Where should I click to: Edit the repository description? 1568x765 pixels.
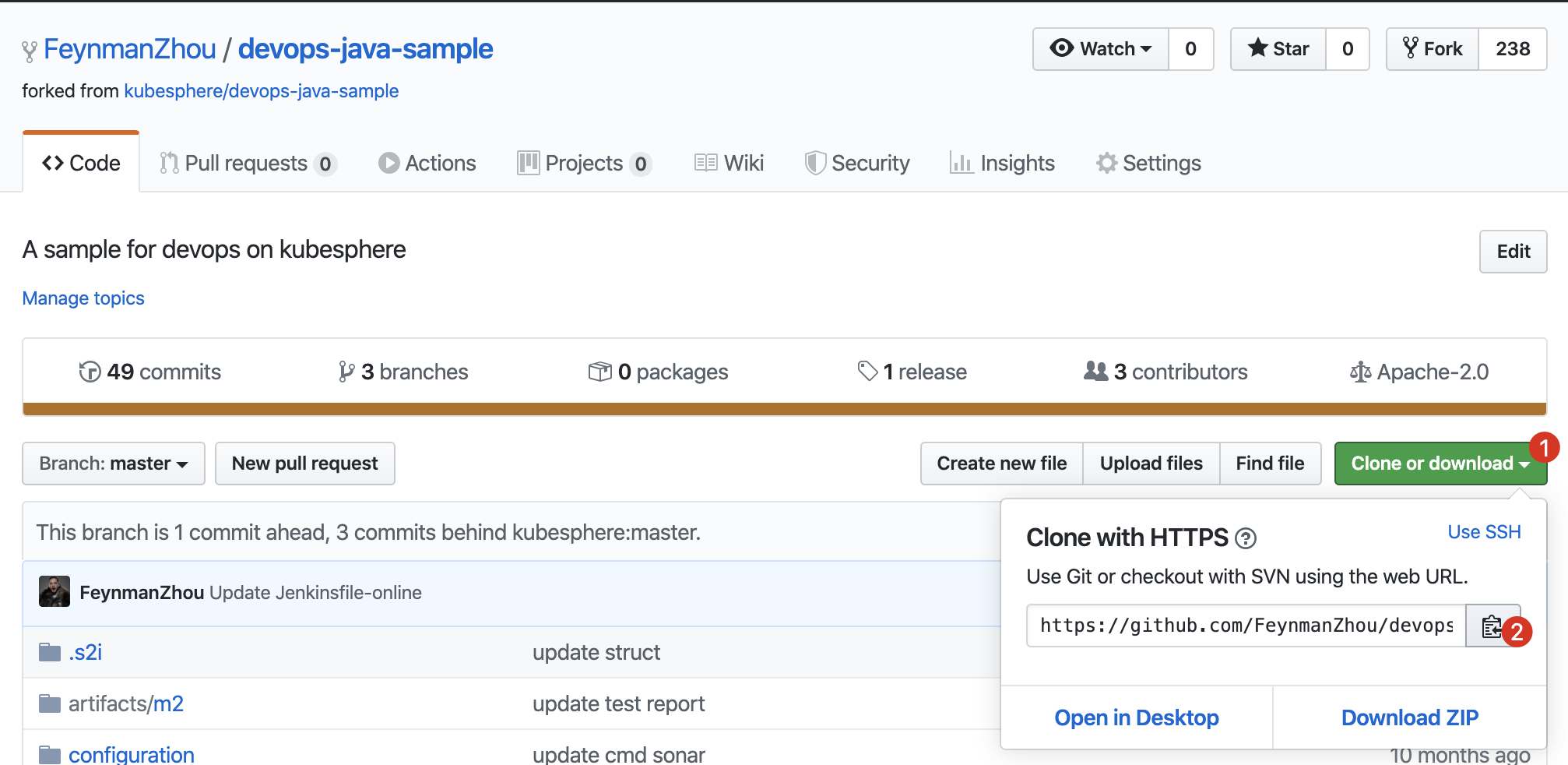(x=1514, y=252)
